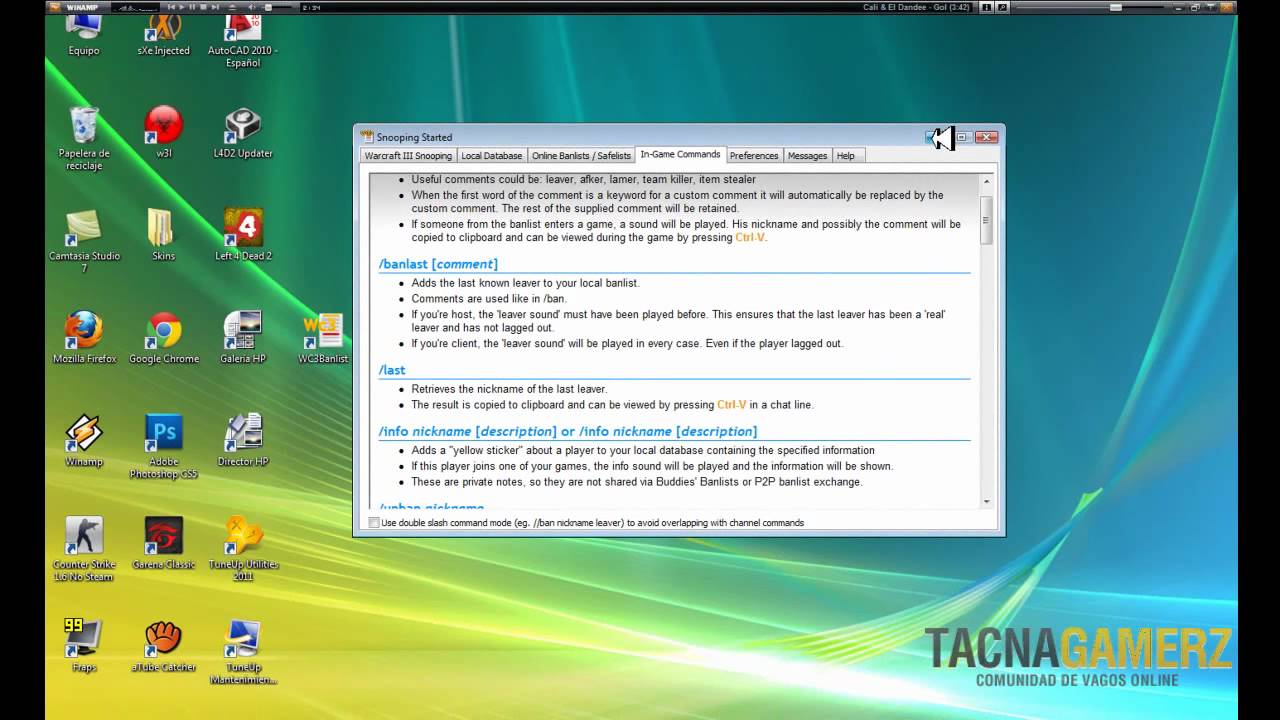Close the Snooping Started window
The height and width of the screenshot is (720, 1280).
coord(987,137)
